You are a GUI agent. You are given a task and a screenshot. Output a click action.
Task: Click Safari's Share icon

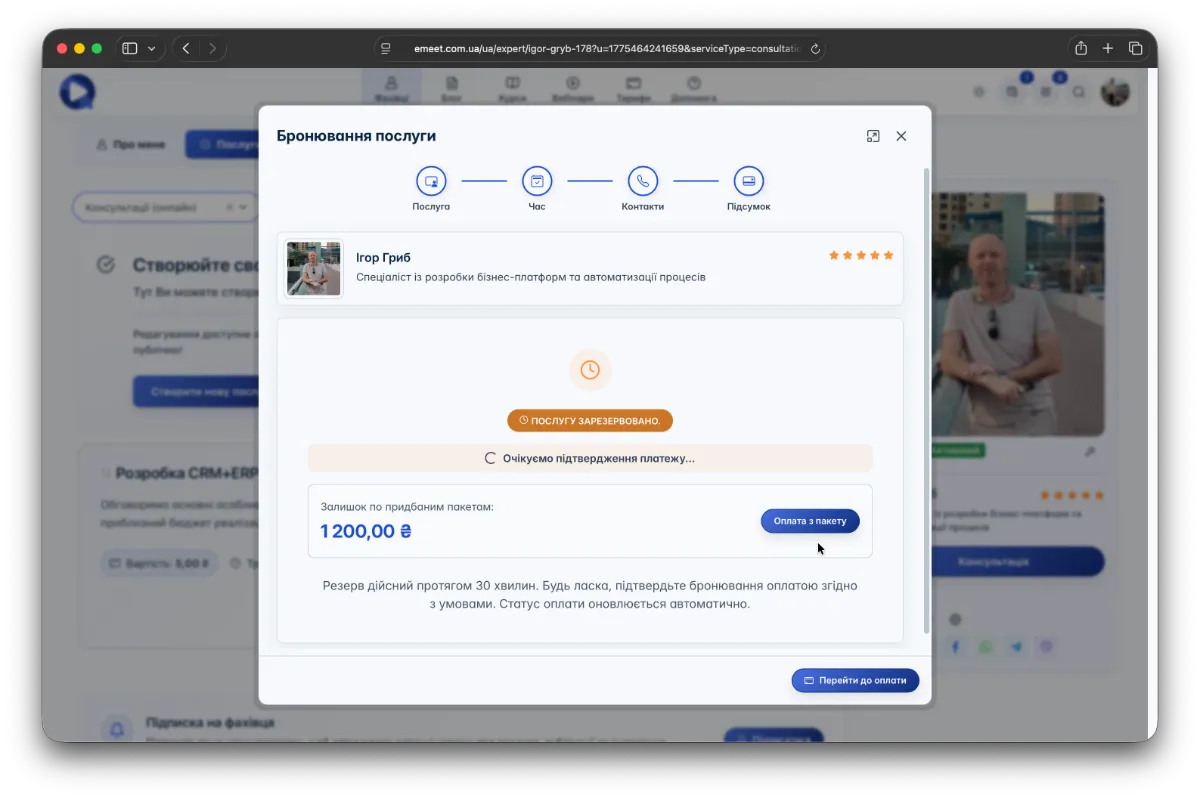point(1081,48)
